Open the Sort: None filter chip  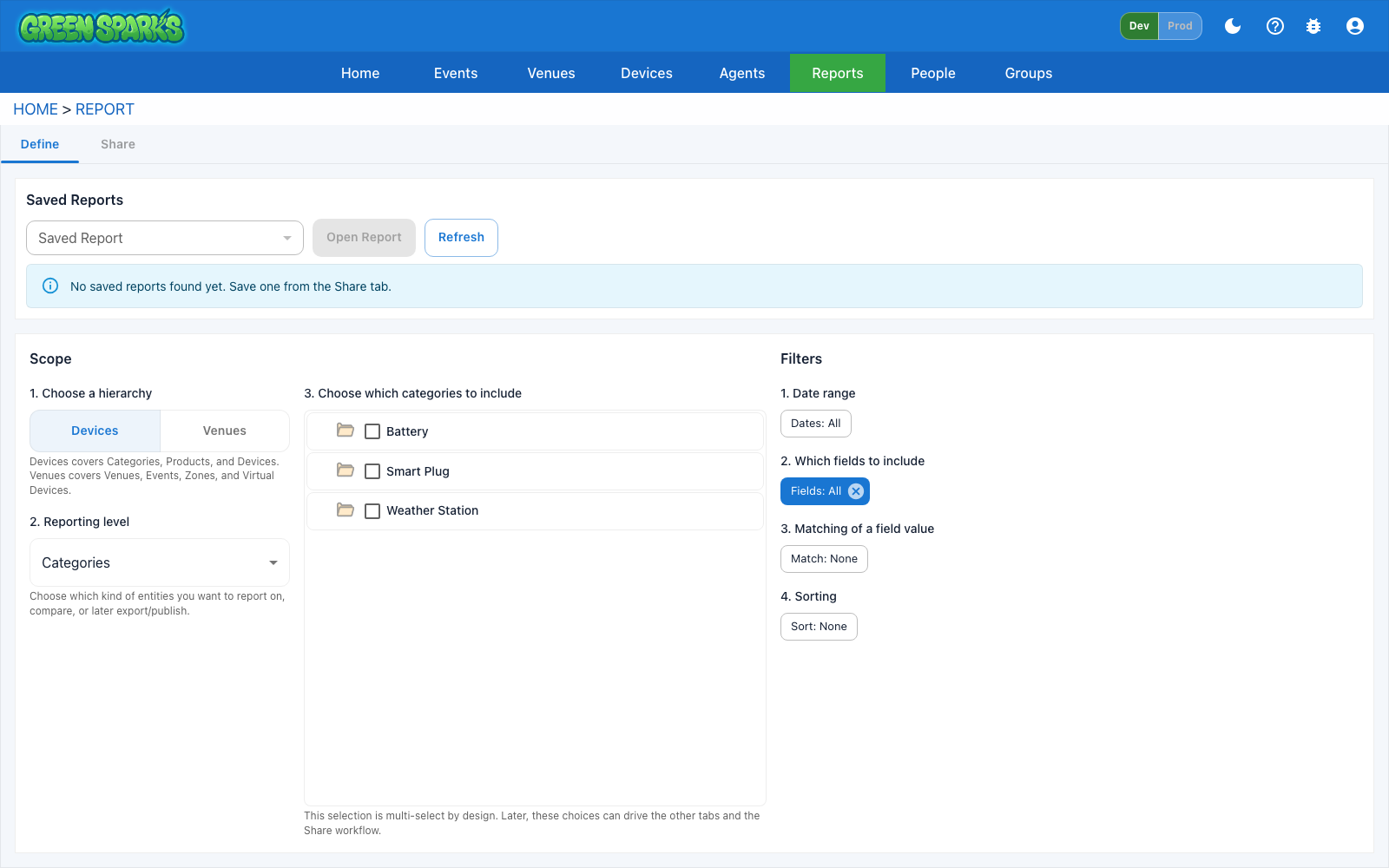(x=819, y=627)
